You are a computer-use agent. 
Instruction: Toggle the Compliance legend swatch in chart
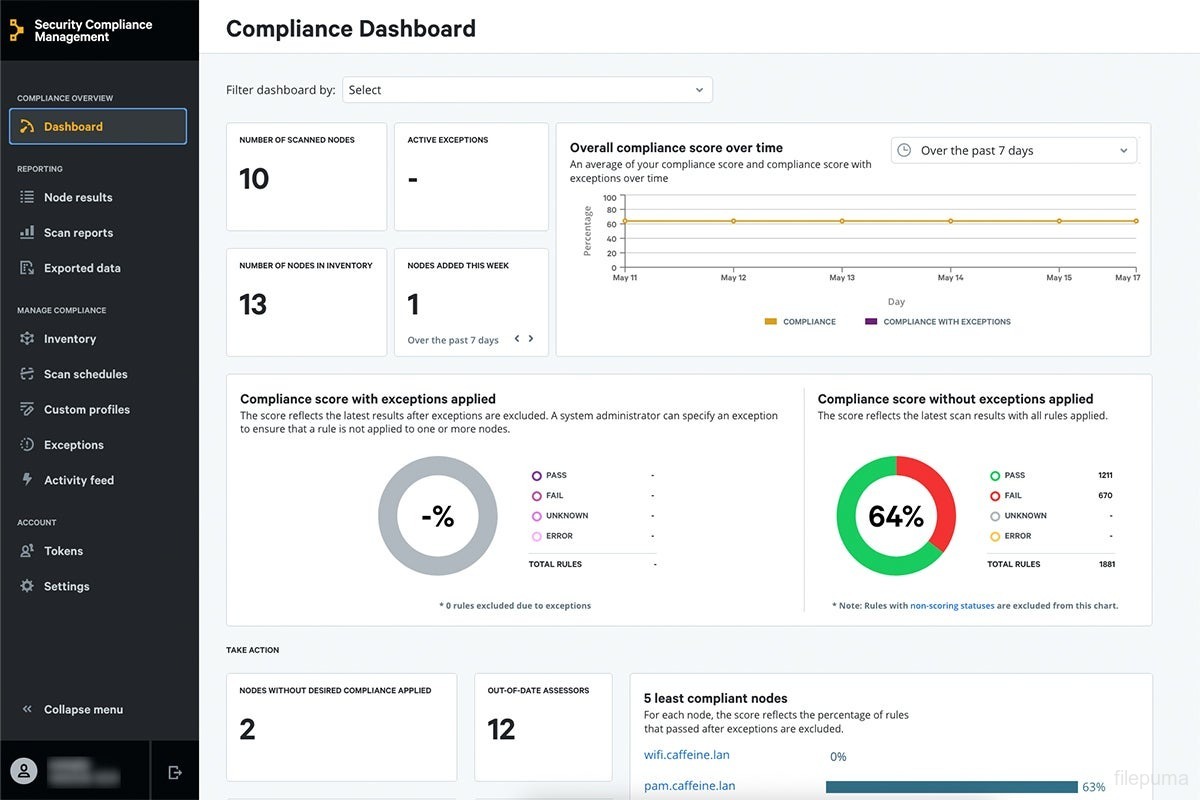770,322
